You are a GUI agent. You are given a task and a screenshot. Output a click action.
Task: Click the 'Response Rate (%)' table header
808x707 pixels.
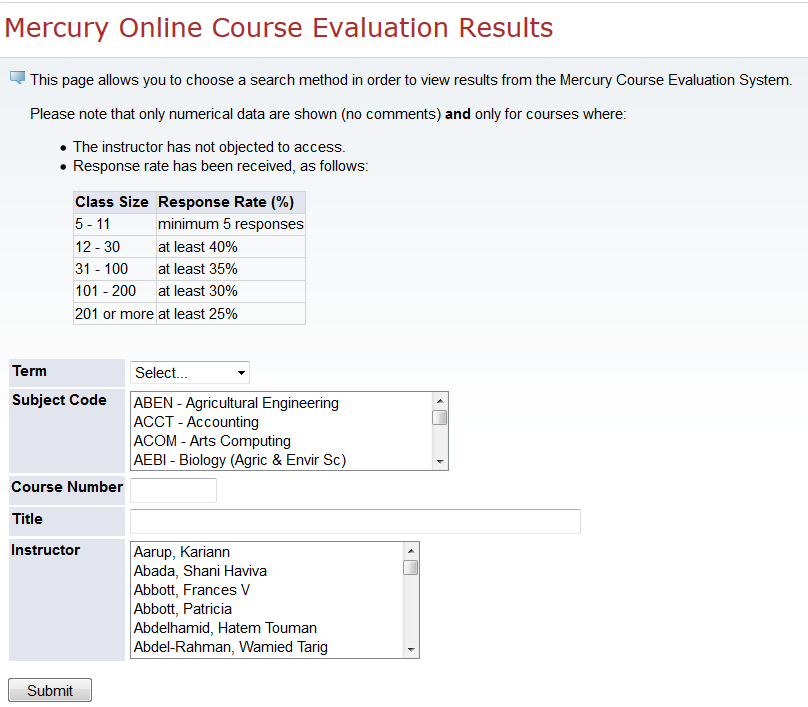(231, 202)
